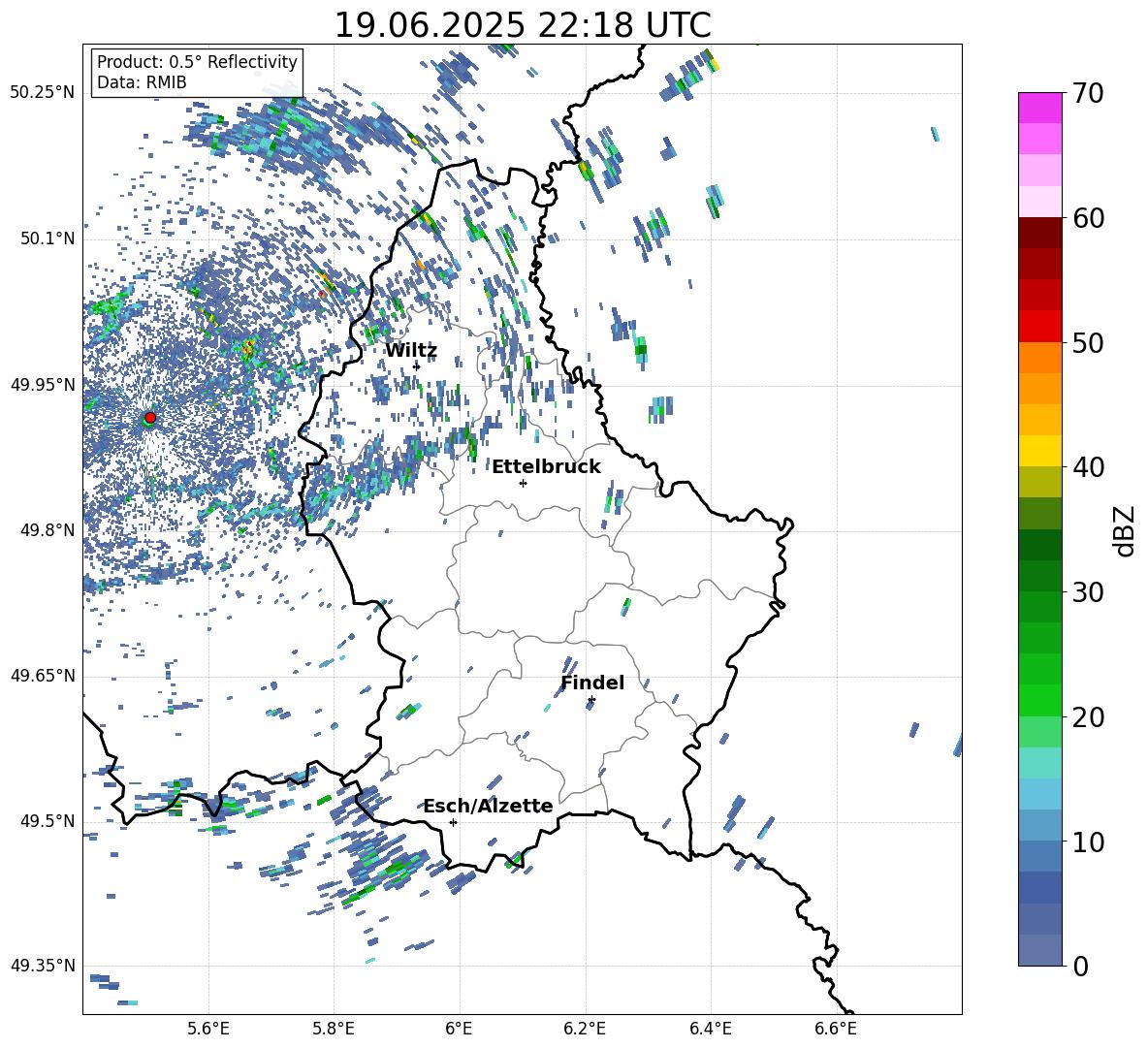Click the Wiltz city label
Image resolution: width=1148 pixels, height=1048 pixels.
point(411,351)
